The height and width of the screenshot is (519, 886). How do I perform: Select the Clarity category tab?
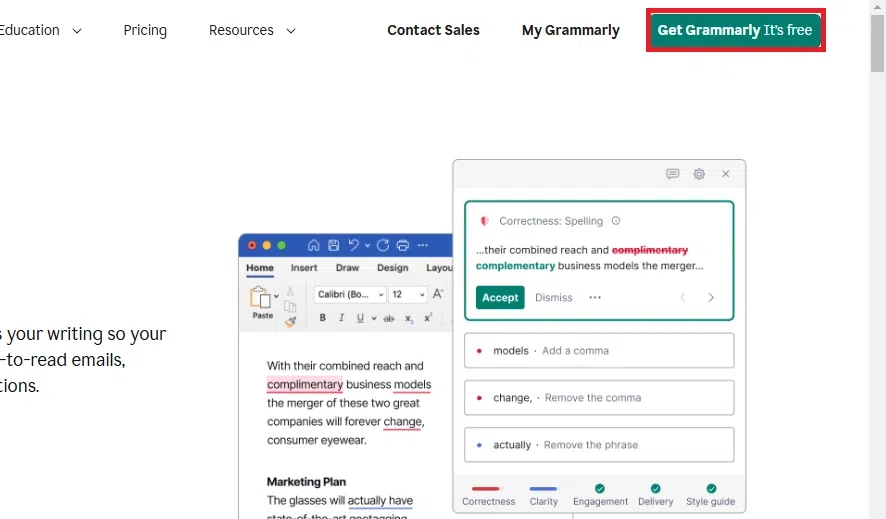click(544, 495)
